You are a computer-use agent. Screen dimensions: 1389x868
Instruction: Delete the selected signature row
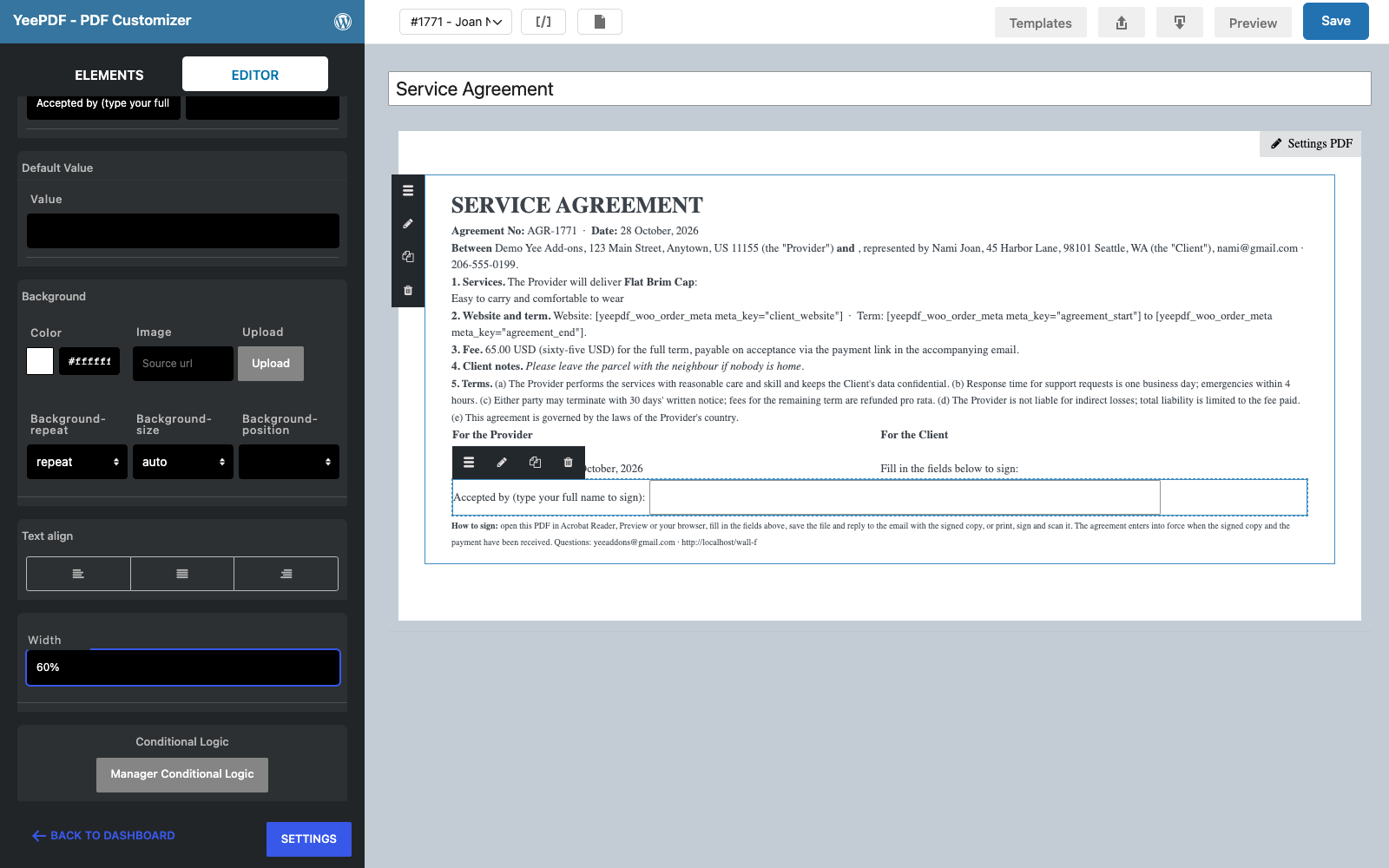tap(568, 463)
